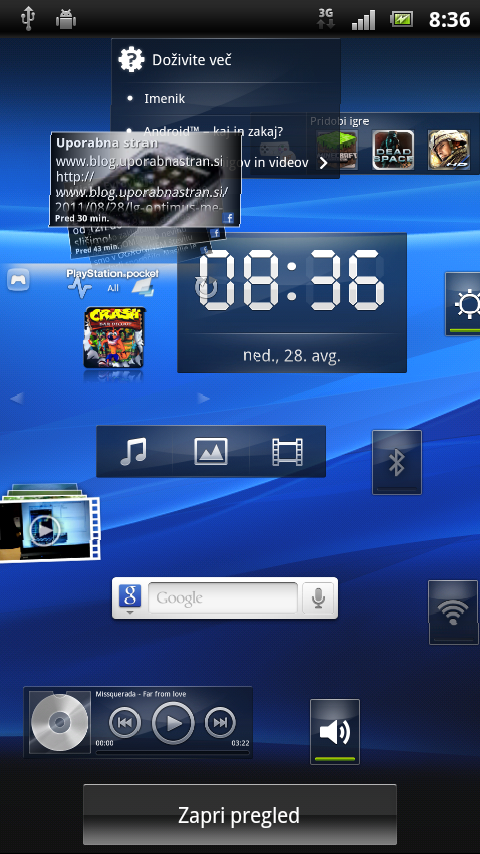Open the Google search source dropdown

coord(130,599)
